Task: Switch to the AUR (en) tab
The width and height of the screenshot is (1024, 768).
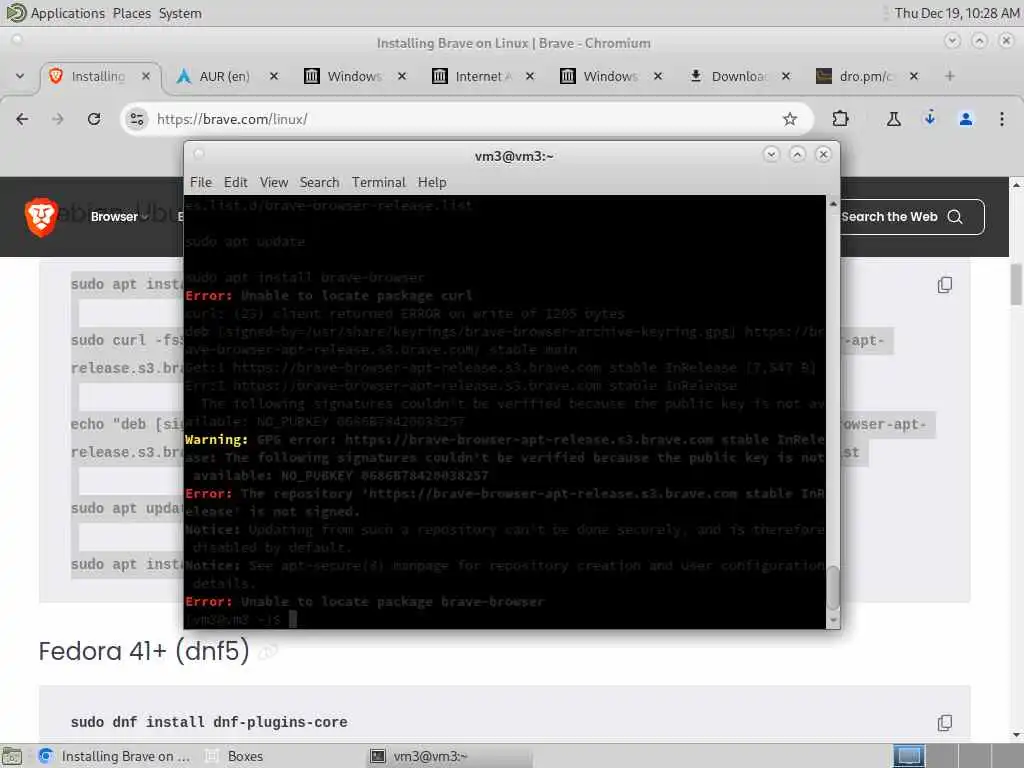Action: 223,76
